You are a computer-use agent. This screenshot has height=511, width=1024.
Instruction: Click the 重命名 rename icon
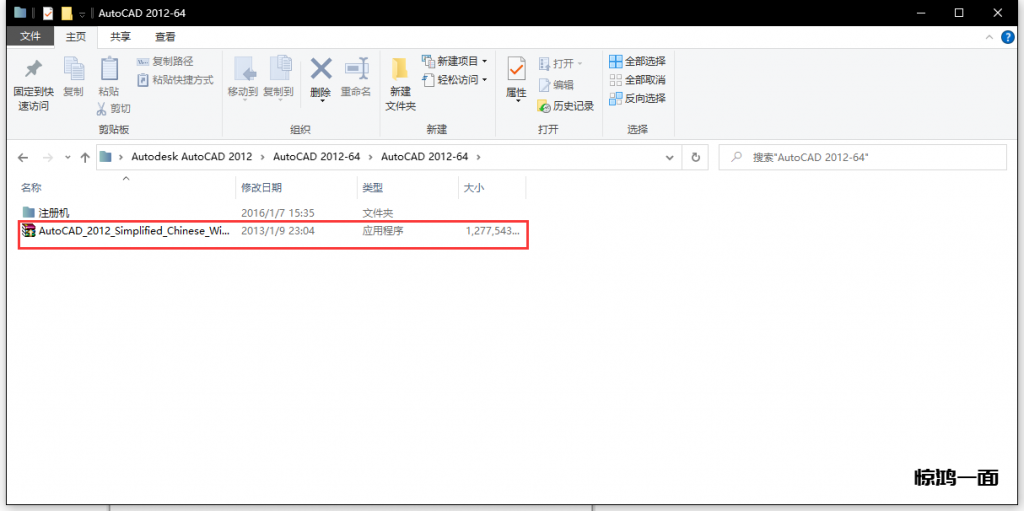pos(356,69)
